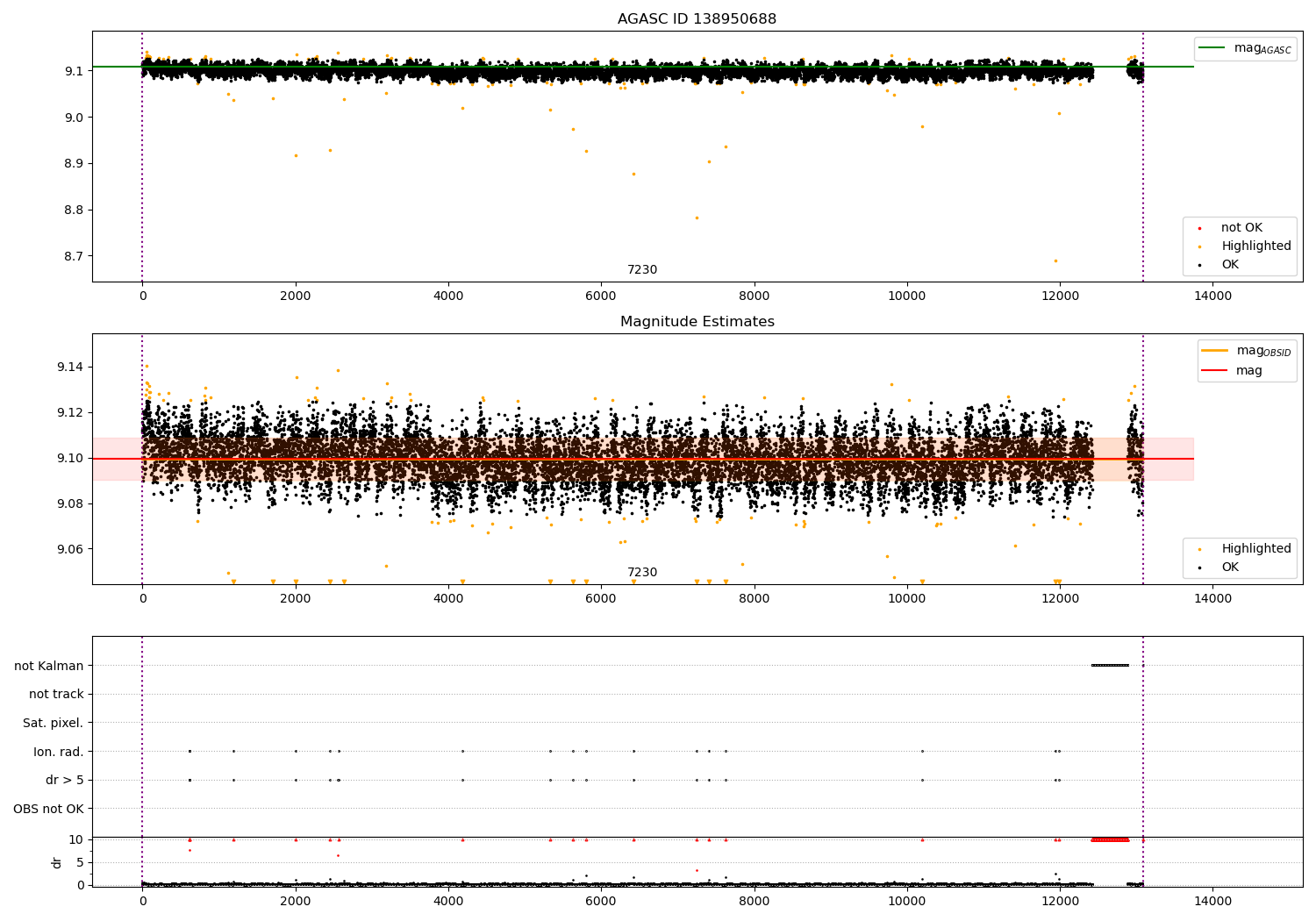Click the 6000 x-axis tick of the top plot
Screen dimensions: 1316x921
pos(601,296)
